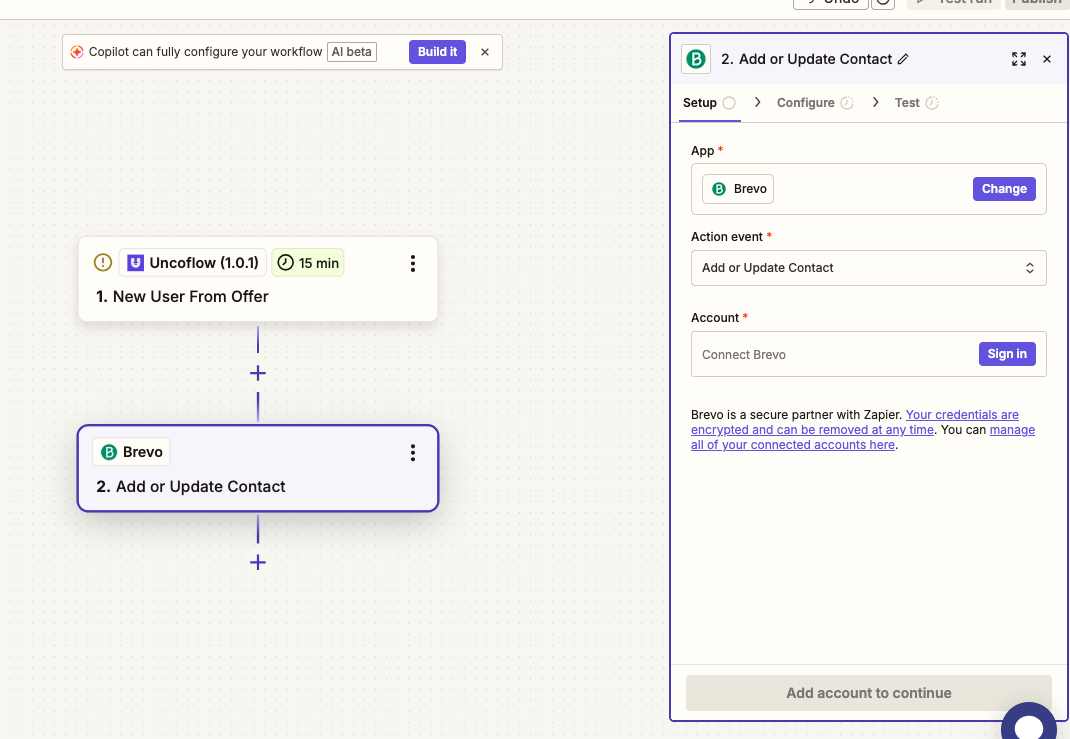The width and height of the screenshot is (1070, 739).
Task: Click the Setup tab status circle
Action: tap(729, 103)
